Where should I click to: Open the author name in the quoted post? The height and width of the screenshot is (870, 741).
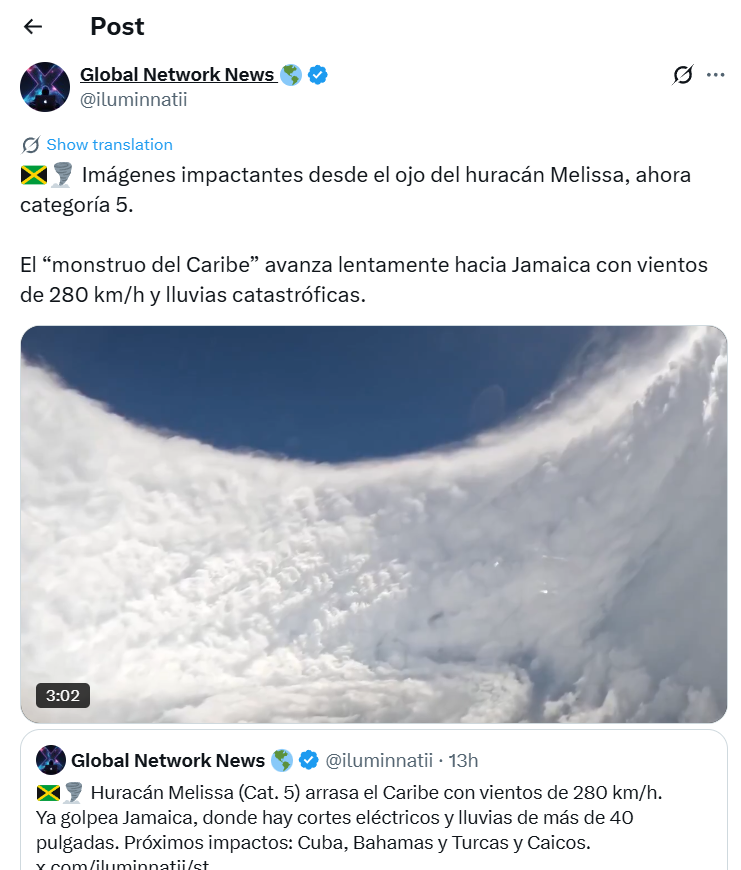[x=168, y=760]
